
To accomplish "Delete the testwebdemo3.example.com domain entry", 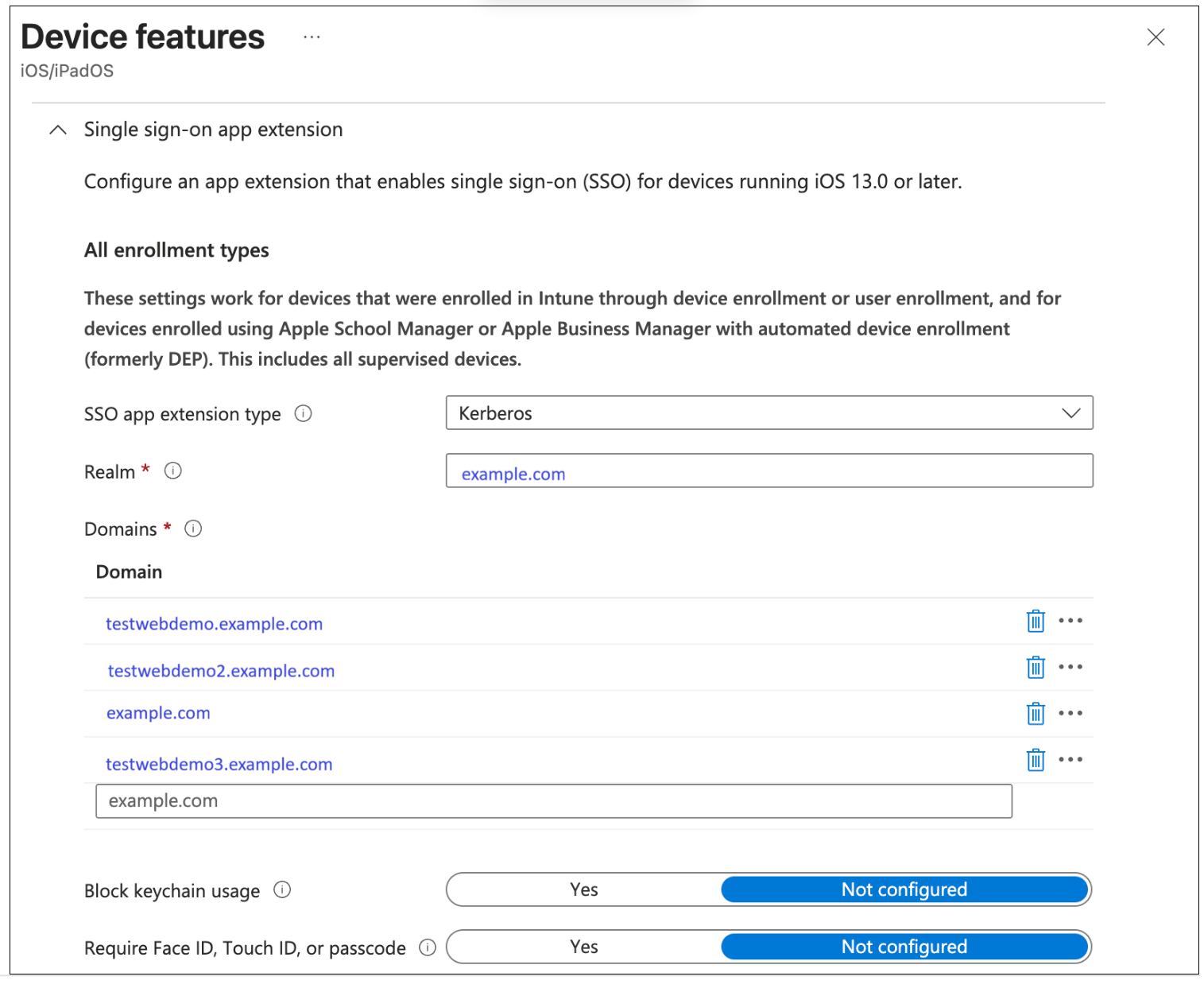I will coord(1035,759).
